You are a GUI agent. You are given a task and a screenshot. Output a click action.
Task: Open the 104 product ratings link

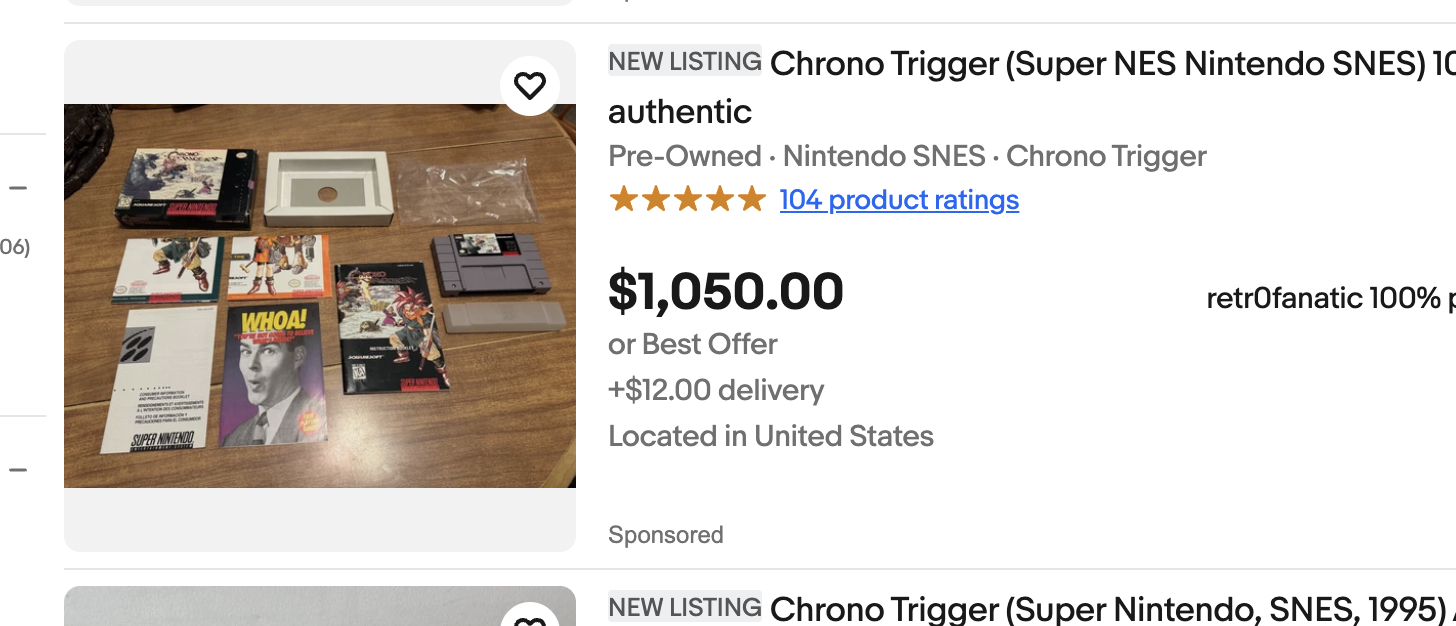(899, 200)
